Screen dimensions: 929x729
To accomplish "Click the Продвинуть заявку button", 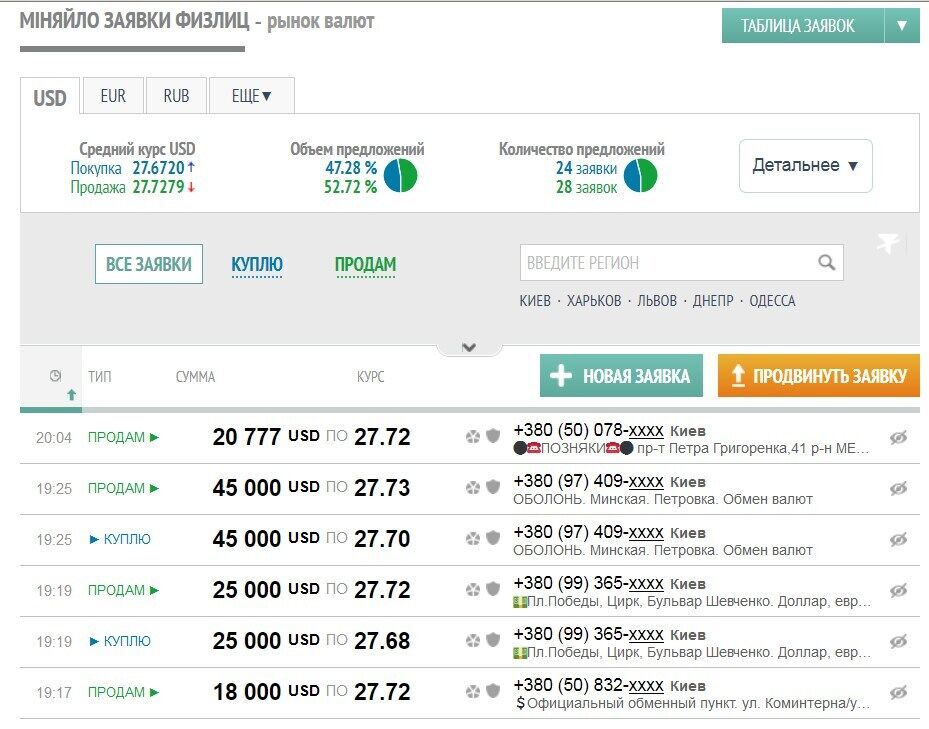I will (x=818, y=376).
